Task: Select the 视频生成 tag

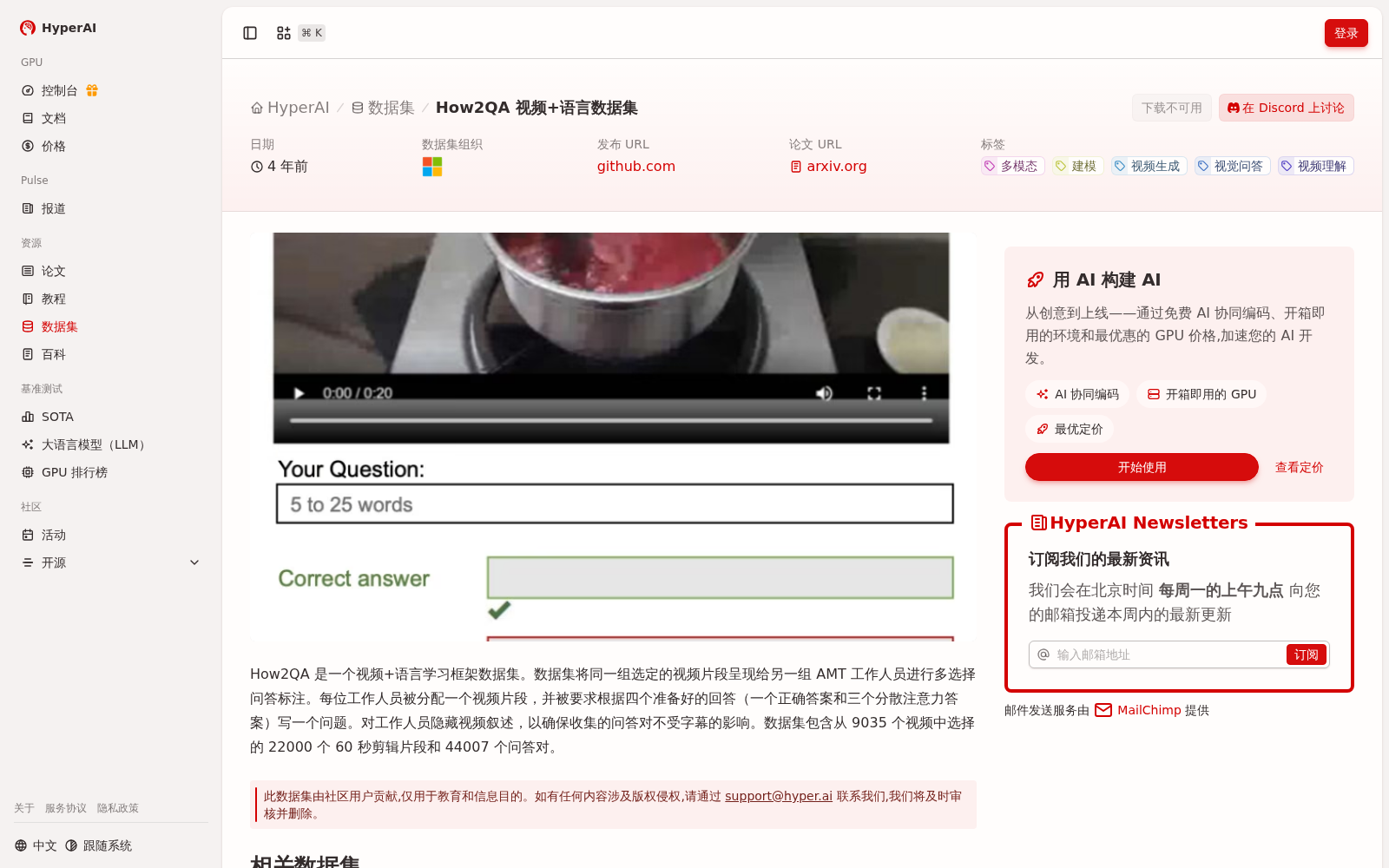Action: pos(1149,166)
